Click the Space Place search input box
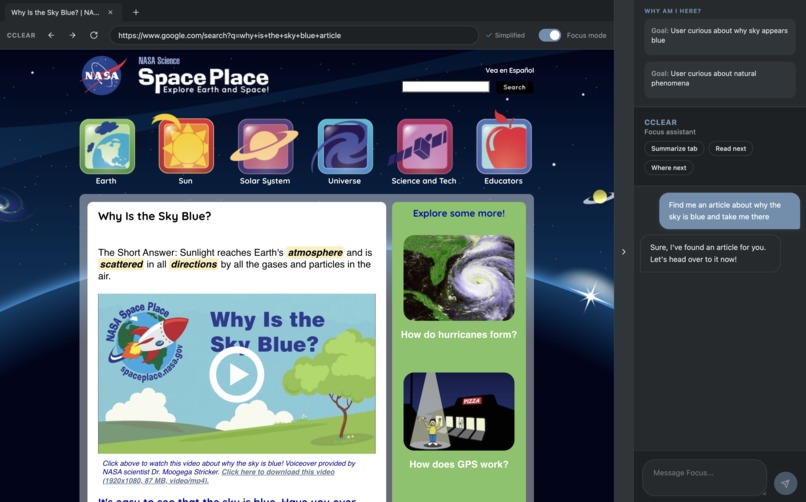Screen dimensions: 806x502 [x=446, y=87]
